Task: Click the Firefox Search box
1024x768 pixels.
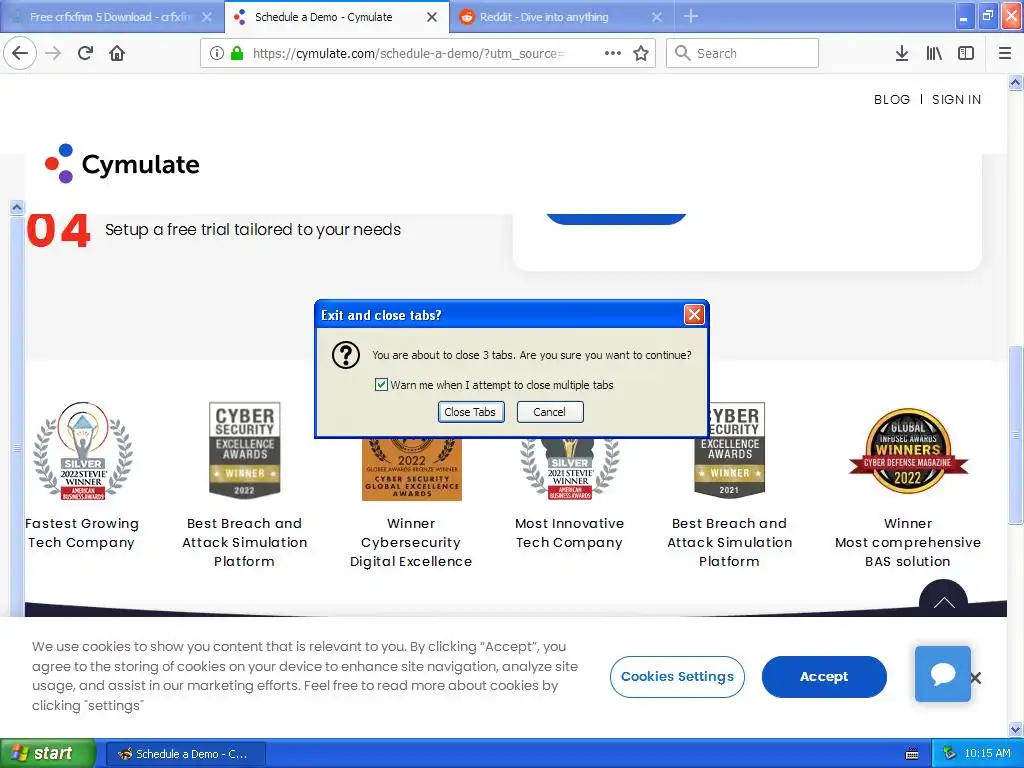Action: [742, 53]
